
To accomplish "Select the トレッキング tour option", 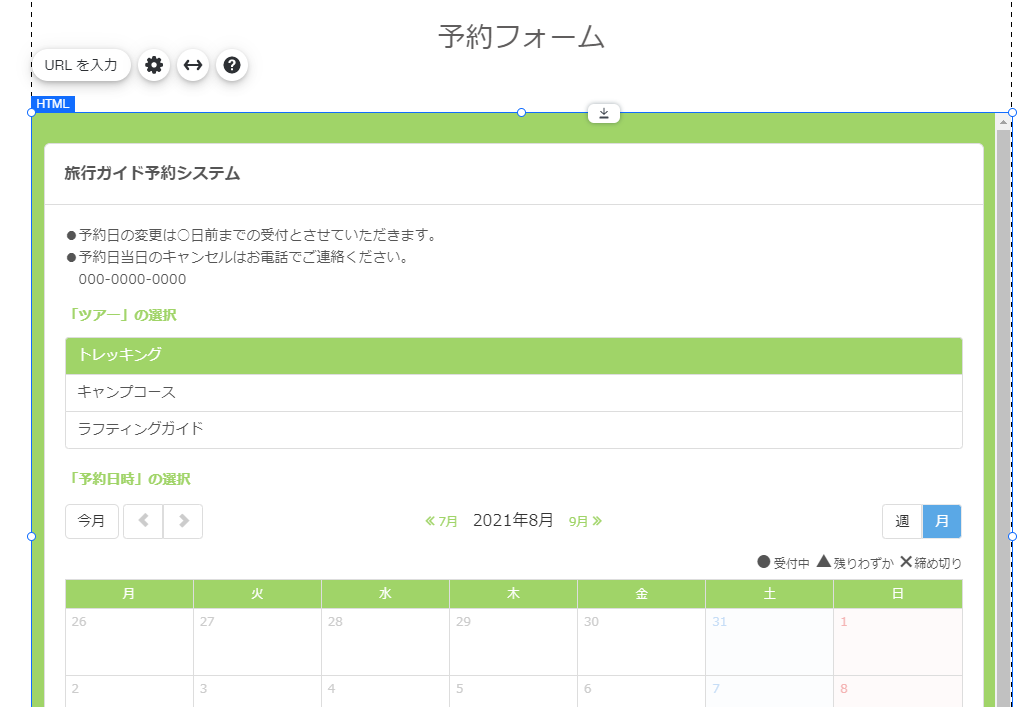I will (513, 355).
